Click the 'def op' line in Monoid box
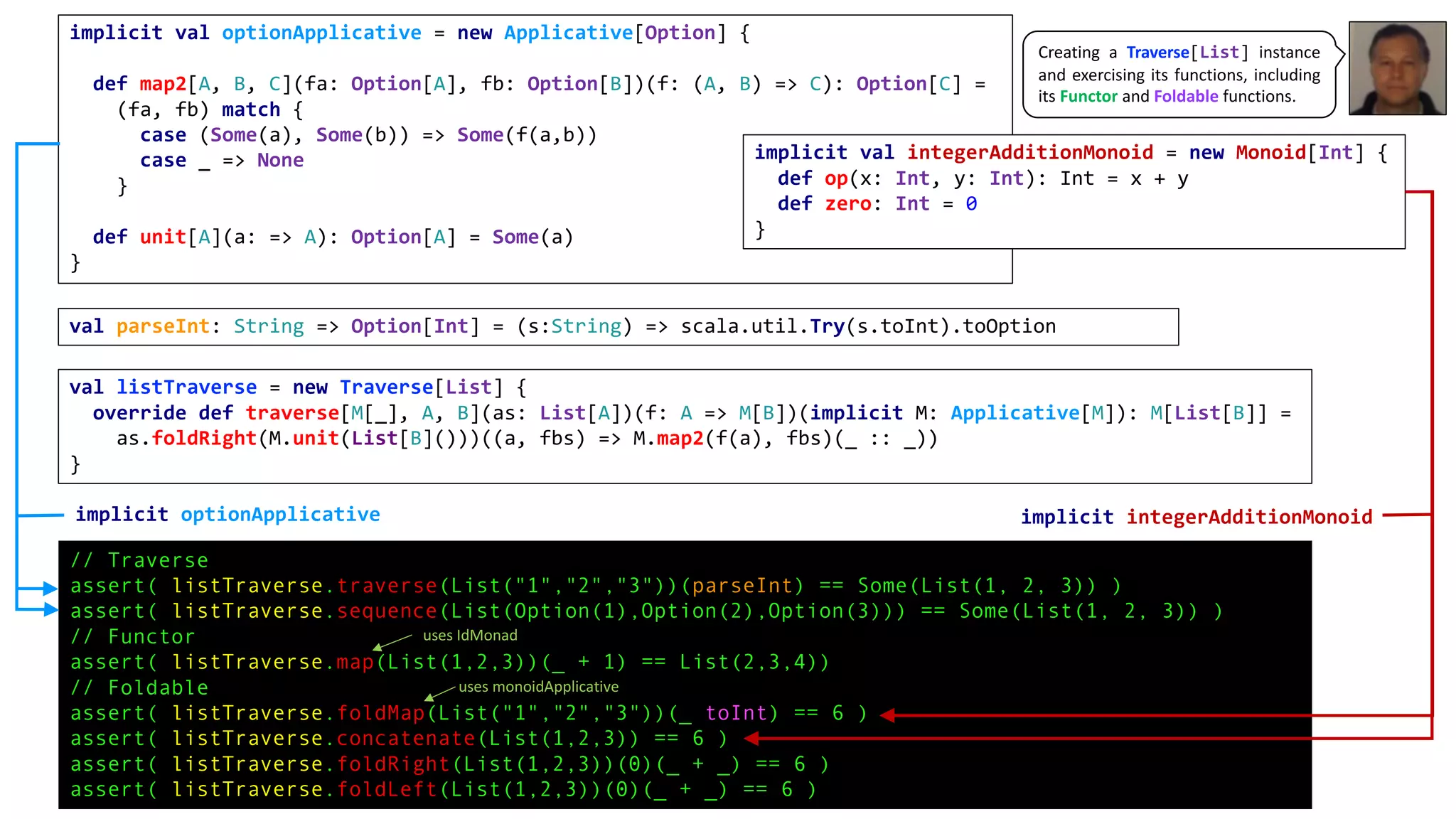 pyautogui.click(x=983, y=179)
